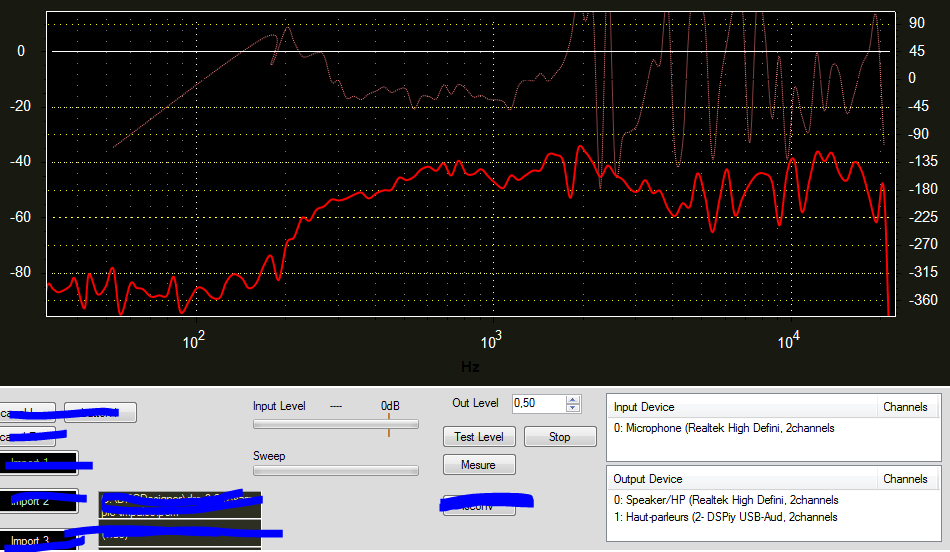The image size is (950, 552).
Task: Decrease Out Level with the down arrow
Action: 573,408
